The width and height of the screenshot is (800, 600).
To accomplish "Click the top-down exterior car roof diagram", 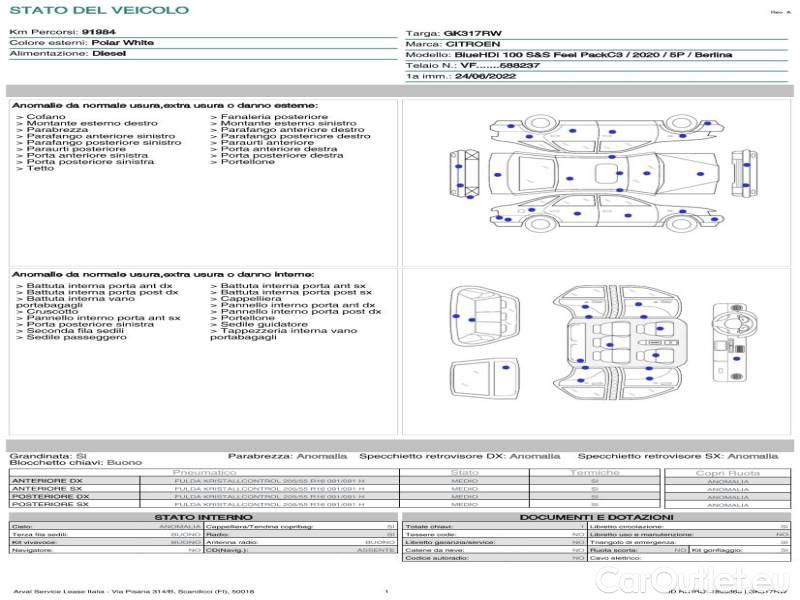I will tap(604, 173).
